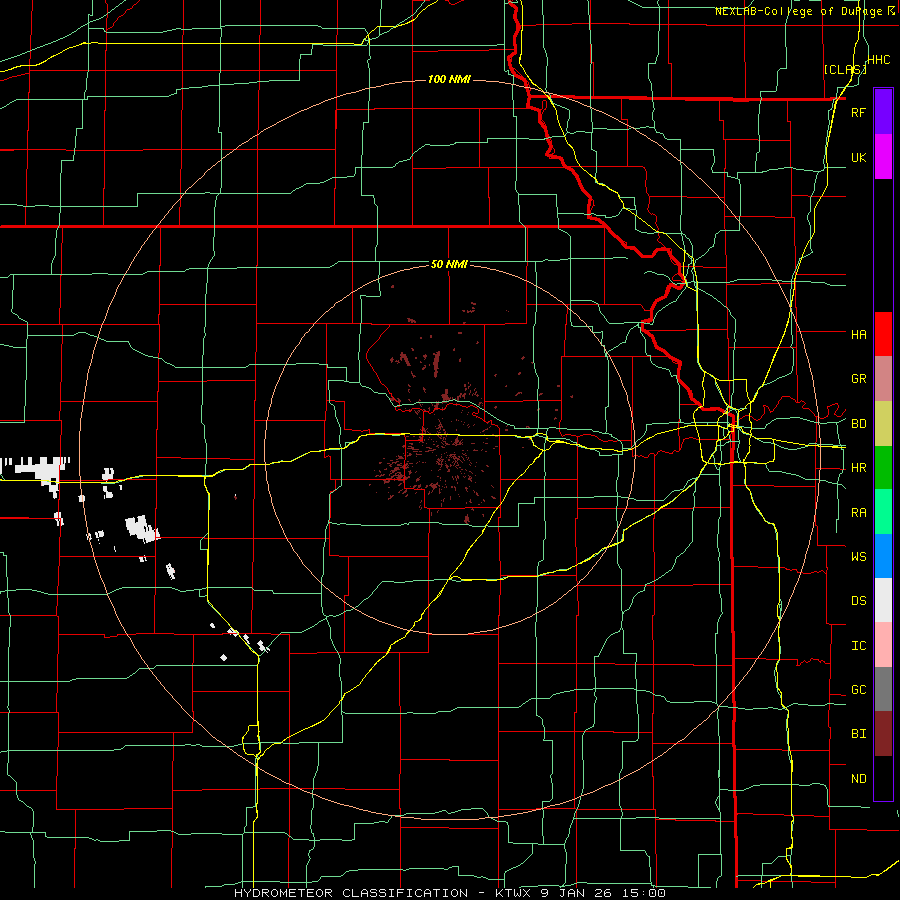Click the [CLAS] units label
This screenshot has width=900, height=900.
[845, 69]
